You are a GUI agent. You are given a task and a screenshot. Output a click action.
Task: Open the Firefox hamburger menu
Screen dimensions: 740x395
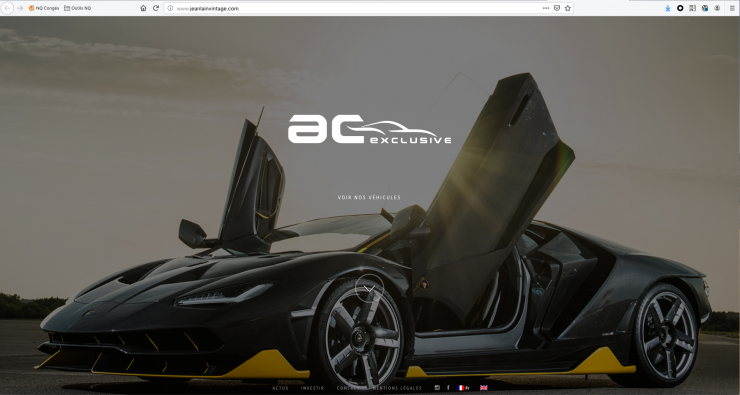732,8
